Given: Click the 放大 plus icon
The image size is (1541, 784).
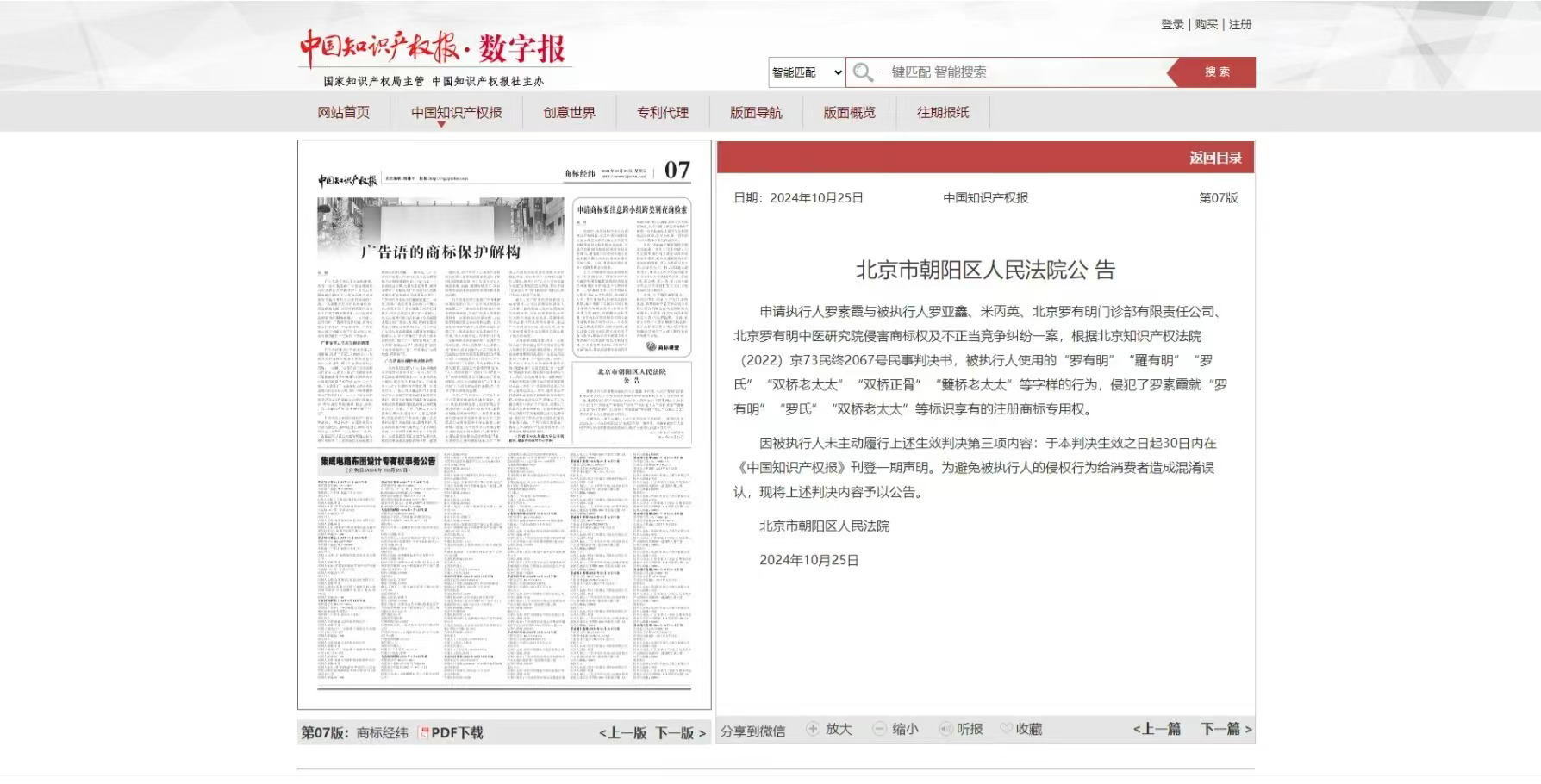Looking at the screenshot, I should [x=813, y=729].
